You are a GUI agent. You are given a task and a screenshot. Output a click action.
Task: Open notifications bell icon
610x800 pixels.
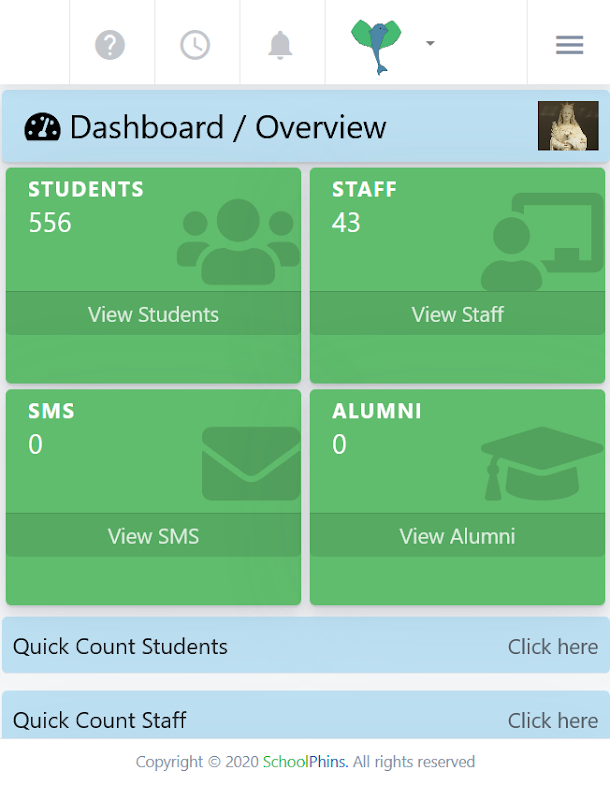(280, 45)
